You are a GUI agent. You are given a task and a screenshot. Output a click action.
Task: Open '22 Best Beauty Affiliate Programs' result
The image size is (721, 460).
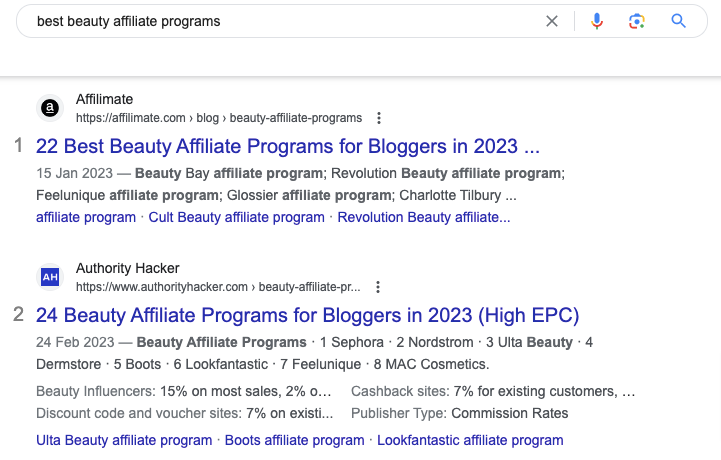pyautogui.click(x=288, y=146)
